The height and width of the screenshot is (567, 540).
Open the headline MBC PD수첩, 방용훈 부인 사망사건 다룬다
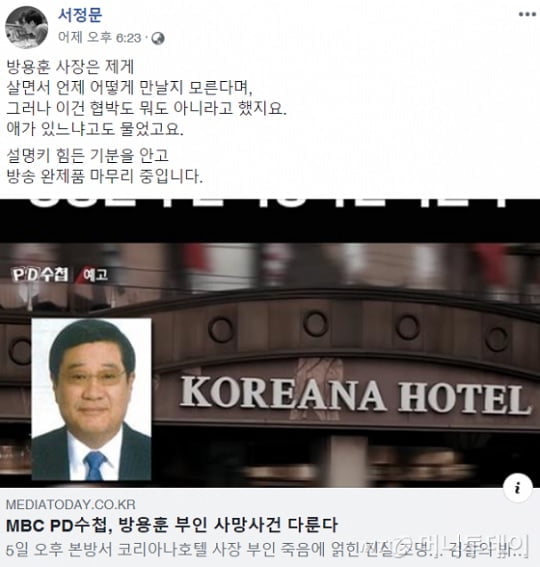pyautogui.click(x=172, y=525)
